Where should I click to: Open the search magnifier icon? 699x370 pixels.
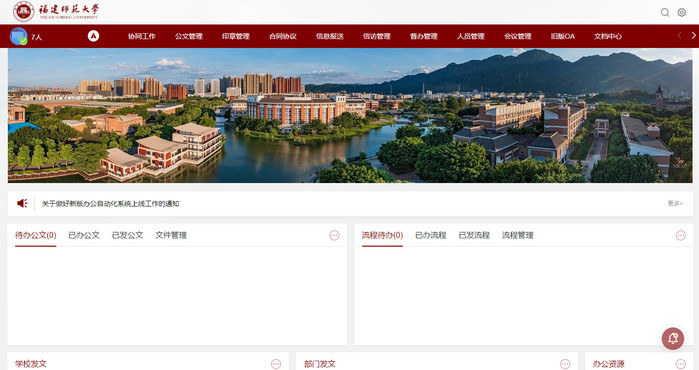[x=665, y=12]
